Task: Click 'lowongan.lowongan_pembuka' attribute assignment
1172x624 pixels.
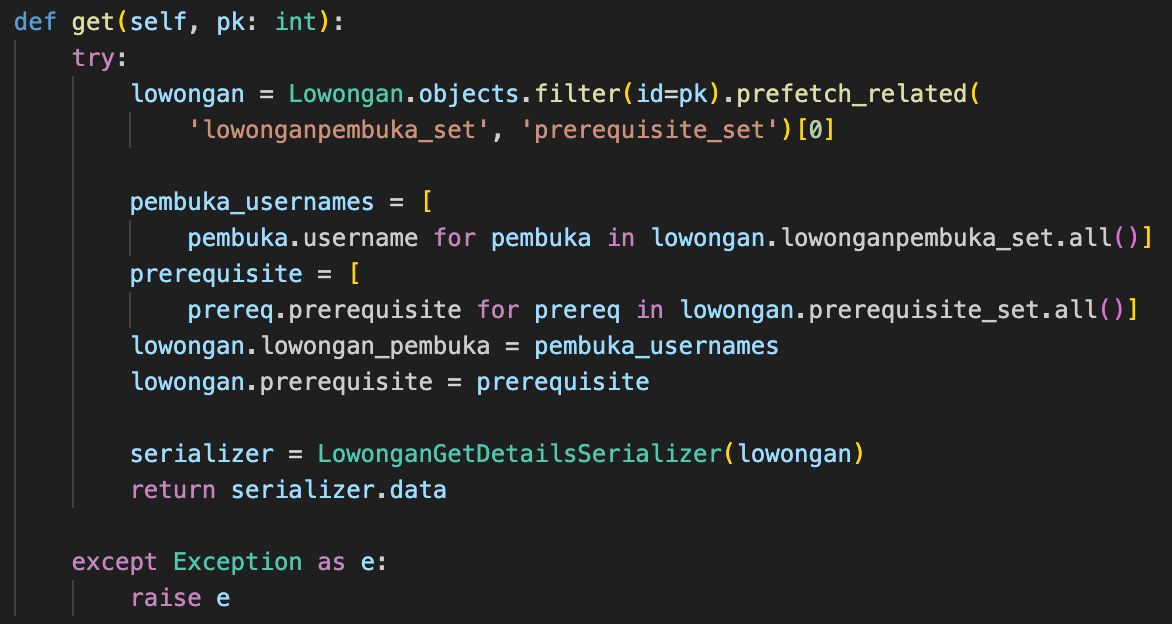Action: click(x=310, y=345)
